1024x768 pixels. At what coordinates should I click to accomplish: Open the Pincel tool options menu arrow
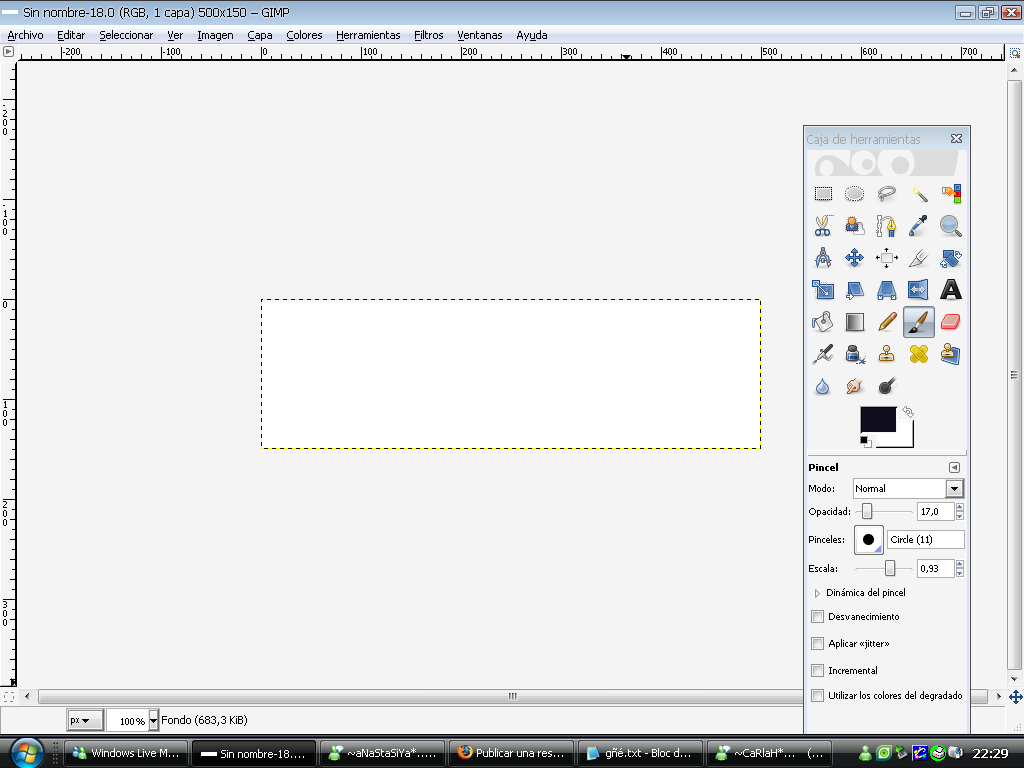[954, 468]
